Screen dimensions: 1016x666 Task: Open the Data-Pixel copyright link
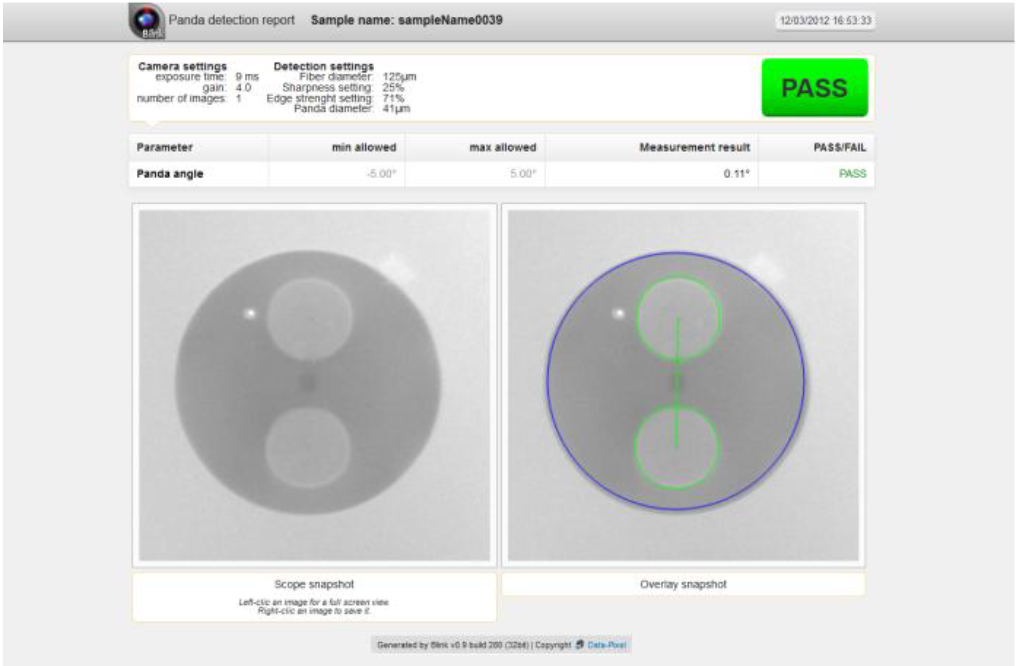[x=606, y=645]
